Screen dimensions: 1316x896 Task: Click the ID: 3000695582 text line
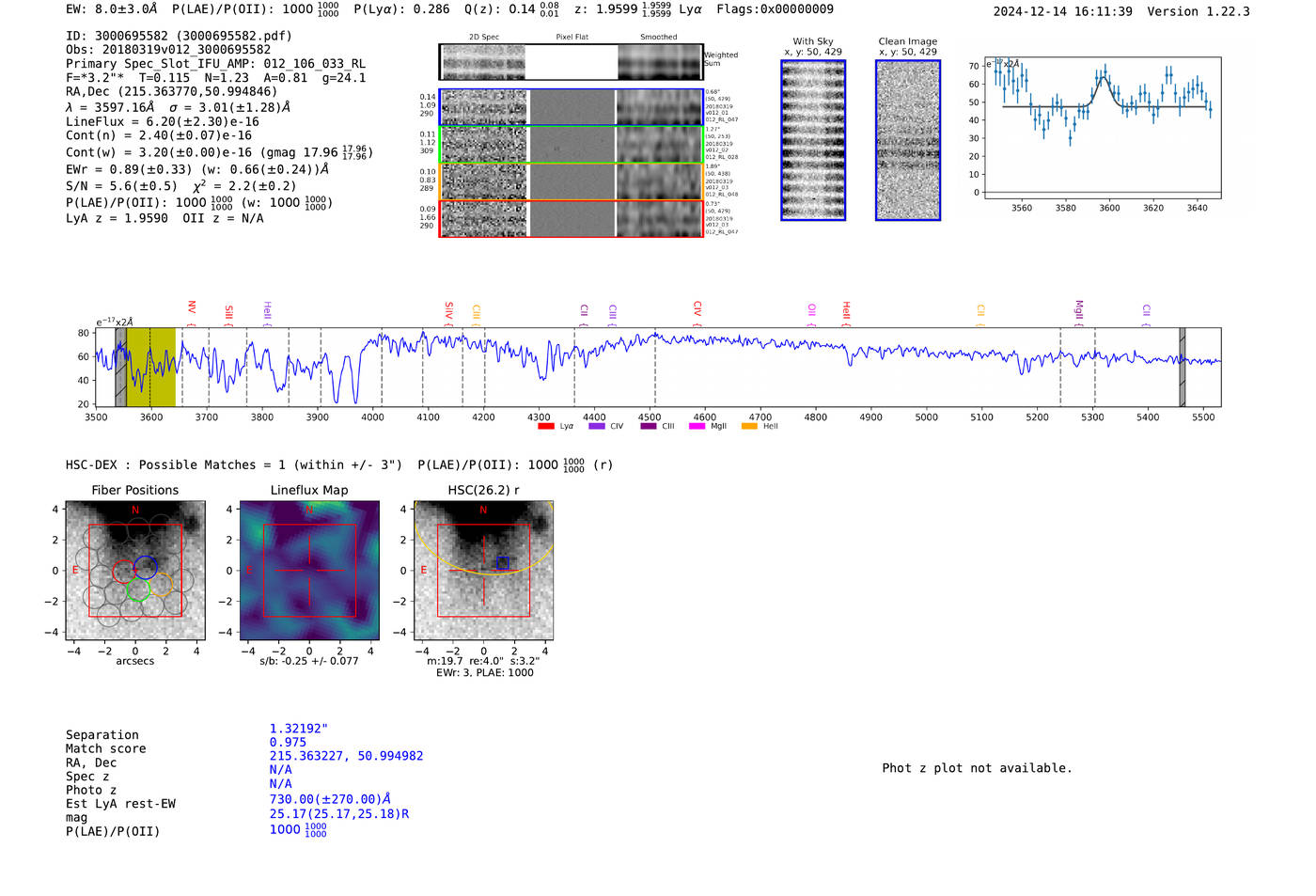coord(179,36)
